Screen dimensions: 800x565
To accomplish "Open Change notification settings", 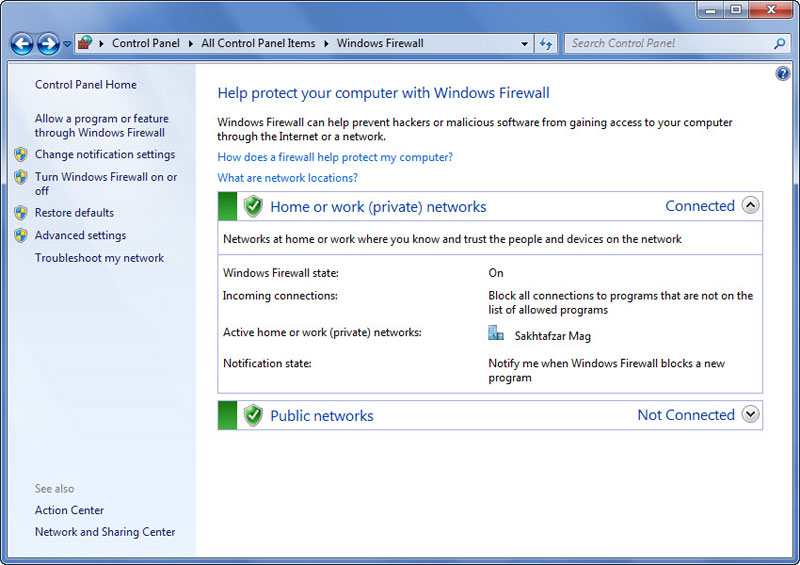I will pos(105,154).
